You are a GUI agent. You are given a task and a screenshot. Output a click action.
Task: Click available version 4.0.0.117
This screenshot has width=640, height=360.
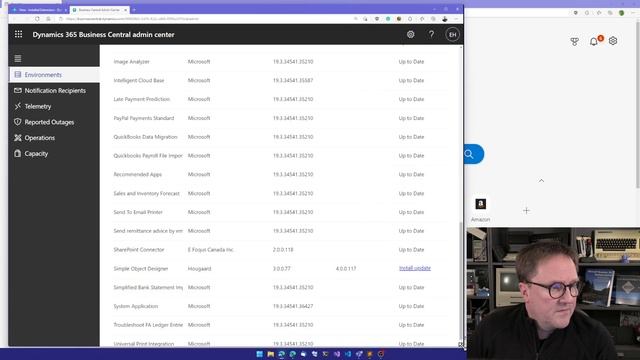346,269
